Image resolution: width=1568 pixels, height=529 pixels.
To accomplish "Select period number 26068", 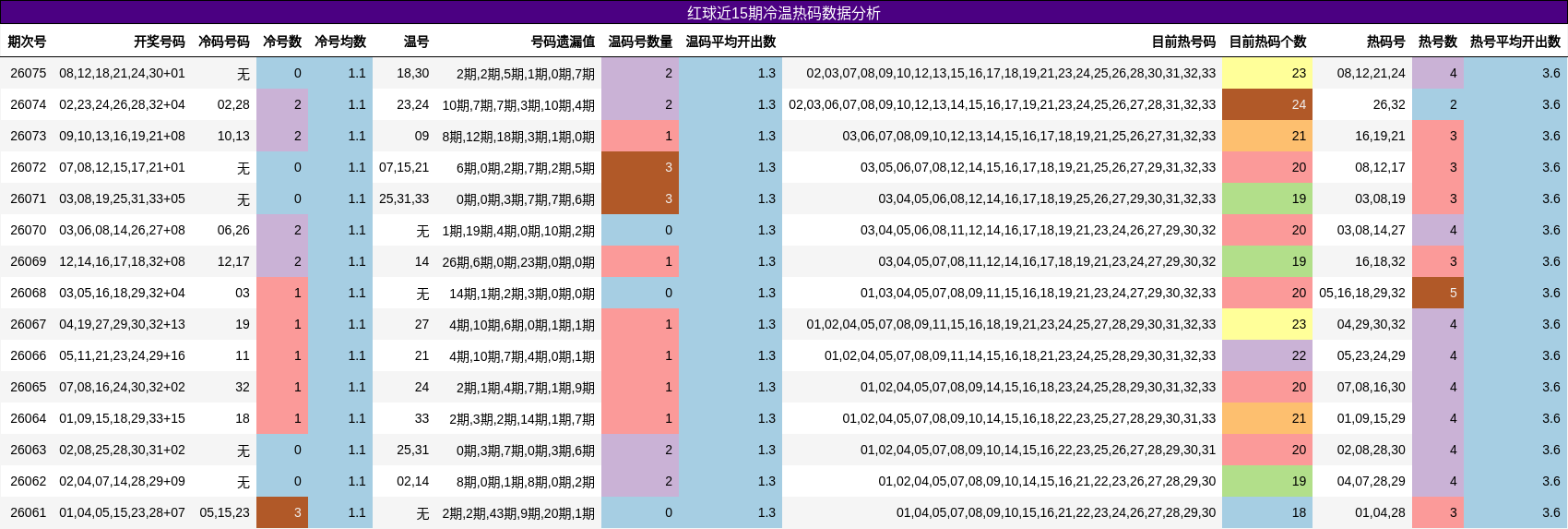I will 28,293.
